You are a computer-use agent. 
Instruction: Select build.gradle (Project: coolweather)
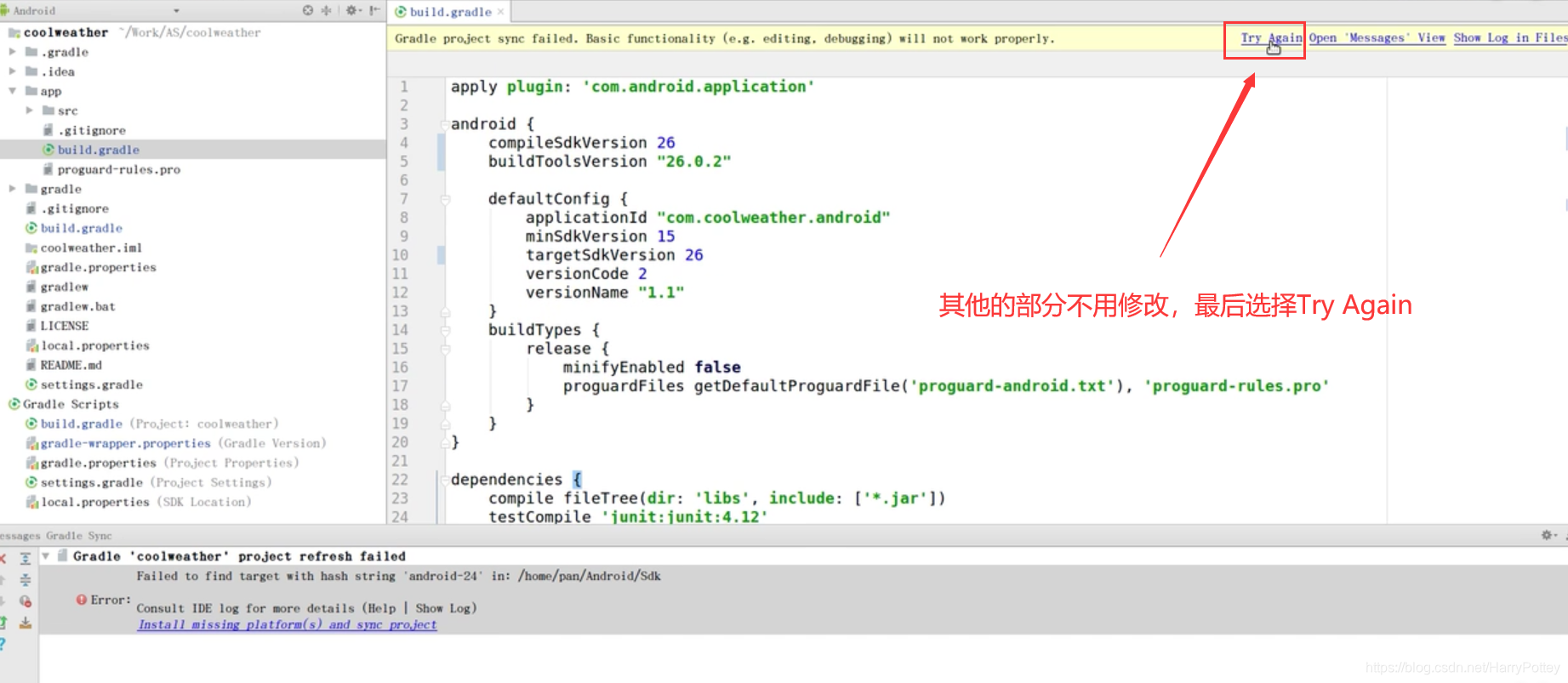(x=159, y=424)
